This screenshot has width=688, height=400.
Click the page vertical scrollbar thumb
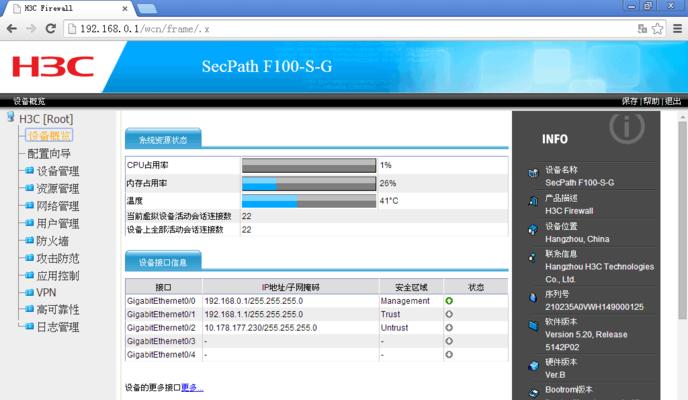coord(682,219)
